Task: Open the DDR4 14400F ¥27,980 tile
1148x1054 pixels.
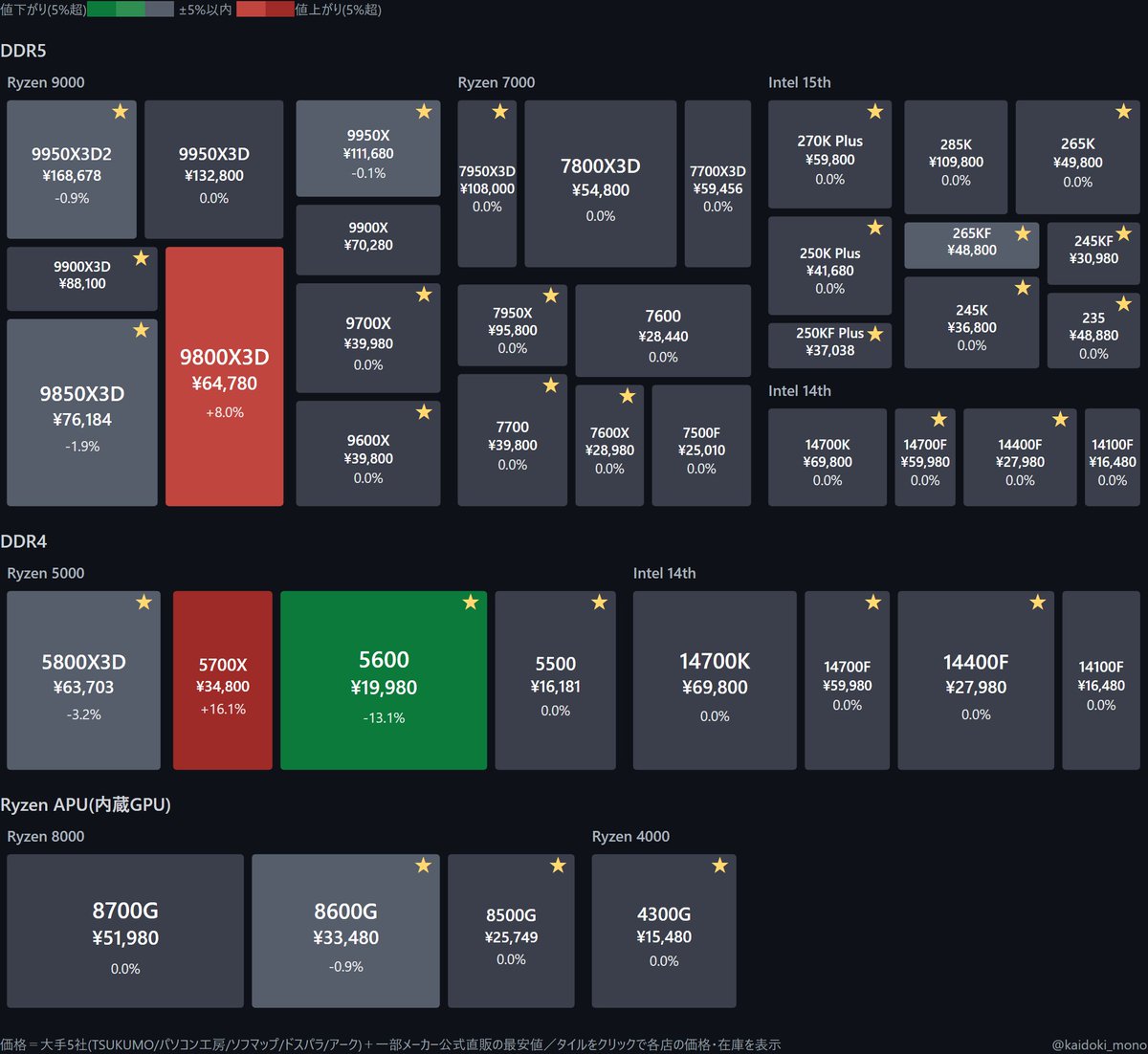Action: tap(976, 680)
